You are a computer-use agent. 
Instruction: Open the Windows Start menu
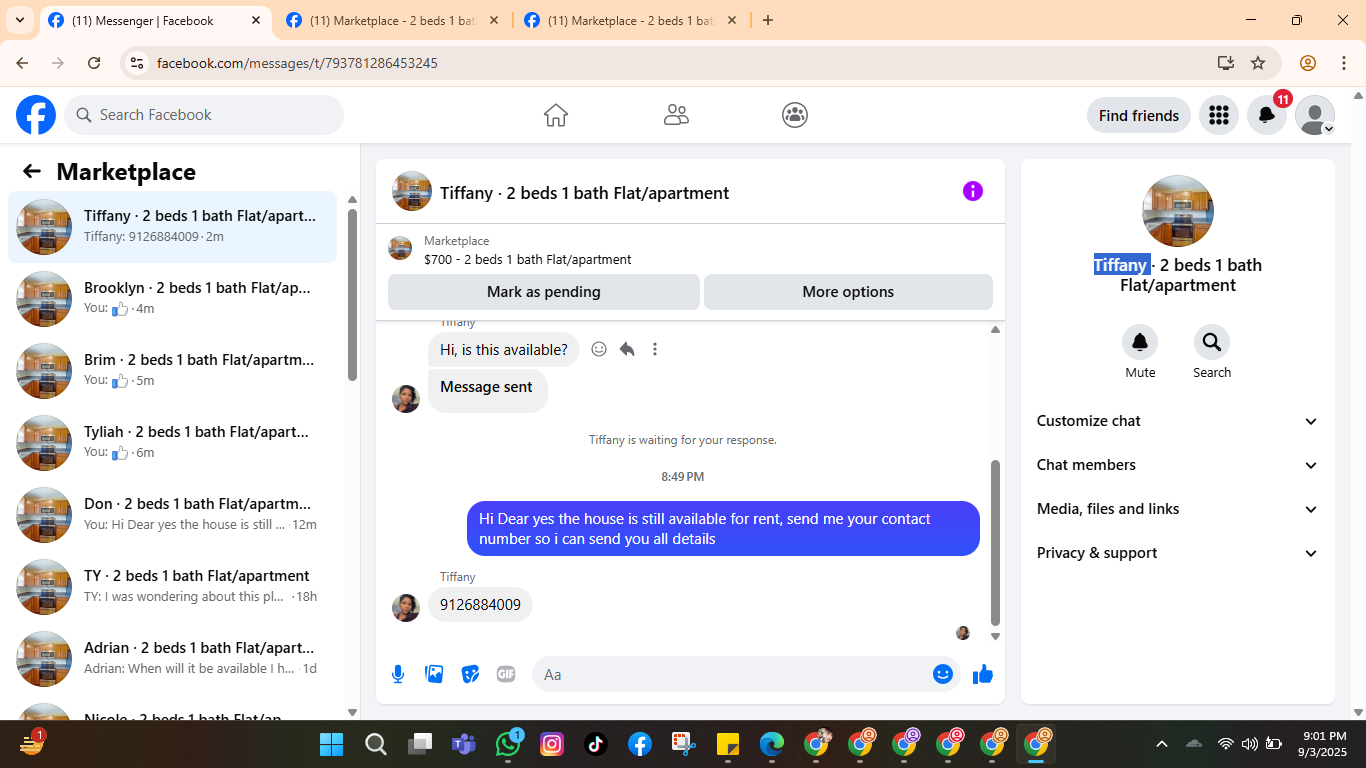tap(331, 744)
